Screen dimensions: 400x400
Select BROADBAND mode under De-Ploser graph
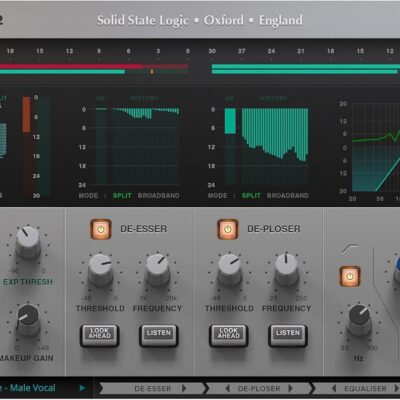point(288,196)
